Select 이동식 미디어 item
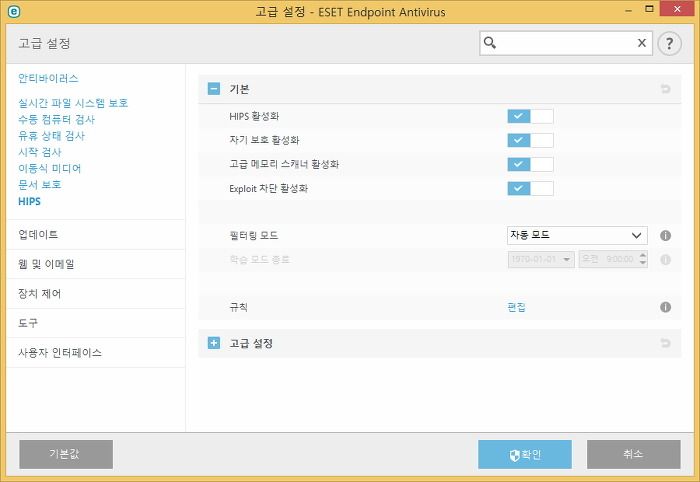Screen dimensions: 700x482 tap(50, 168)
